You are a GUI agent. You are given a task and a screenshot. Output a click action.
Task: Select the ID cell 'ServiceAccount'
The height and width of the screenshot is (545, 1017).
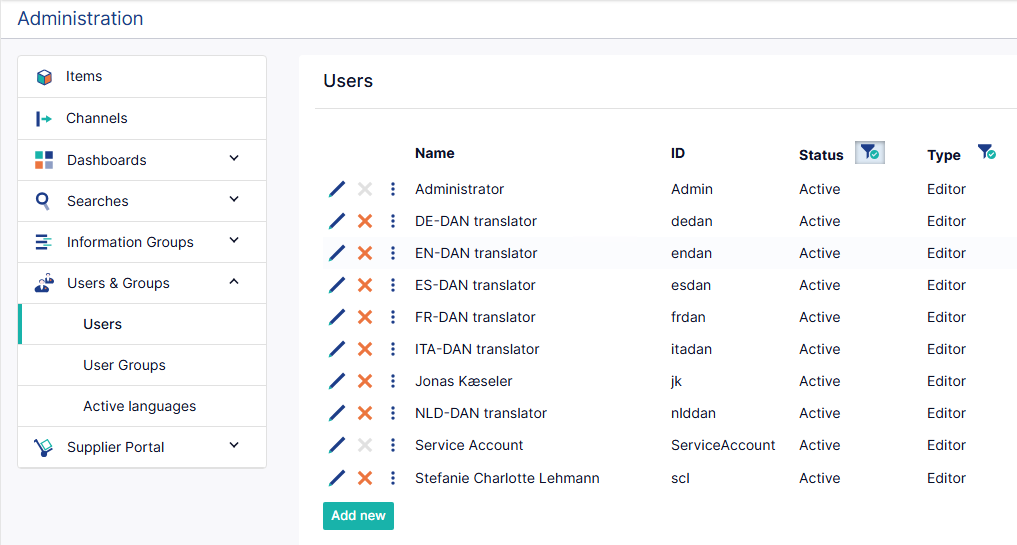click(x=723, y=445)
